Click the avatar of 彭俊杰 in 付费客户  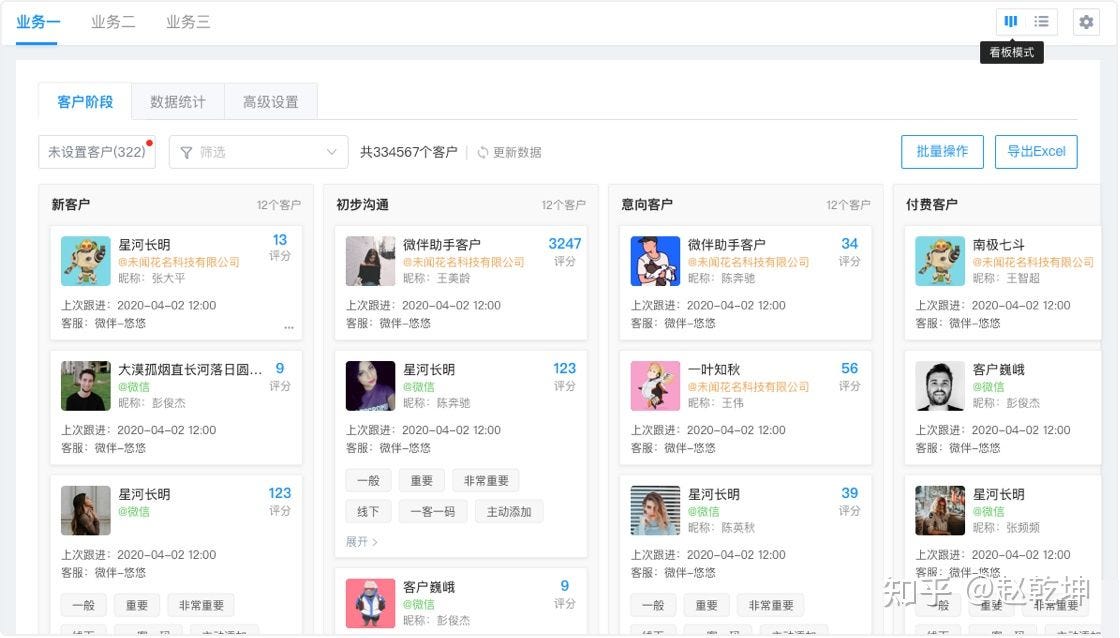[940, 386]
